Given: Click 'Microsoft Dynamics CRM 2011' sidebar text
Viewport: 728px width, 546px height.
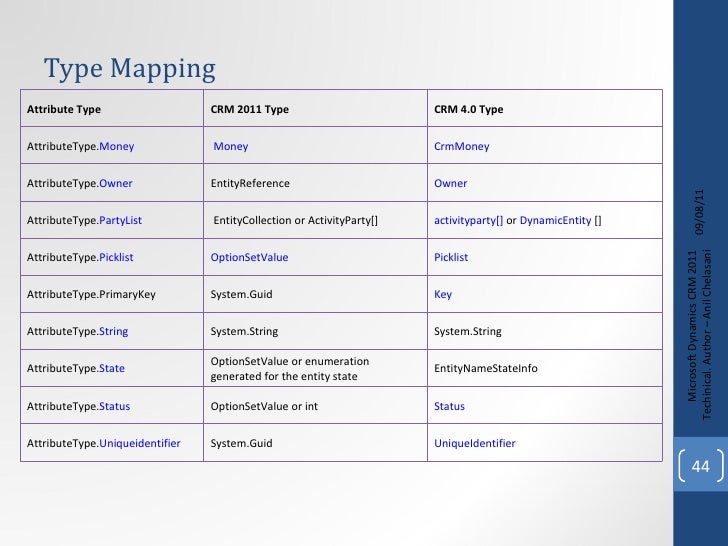Looking at the screenshot, I should coord(692,326).
